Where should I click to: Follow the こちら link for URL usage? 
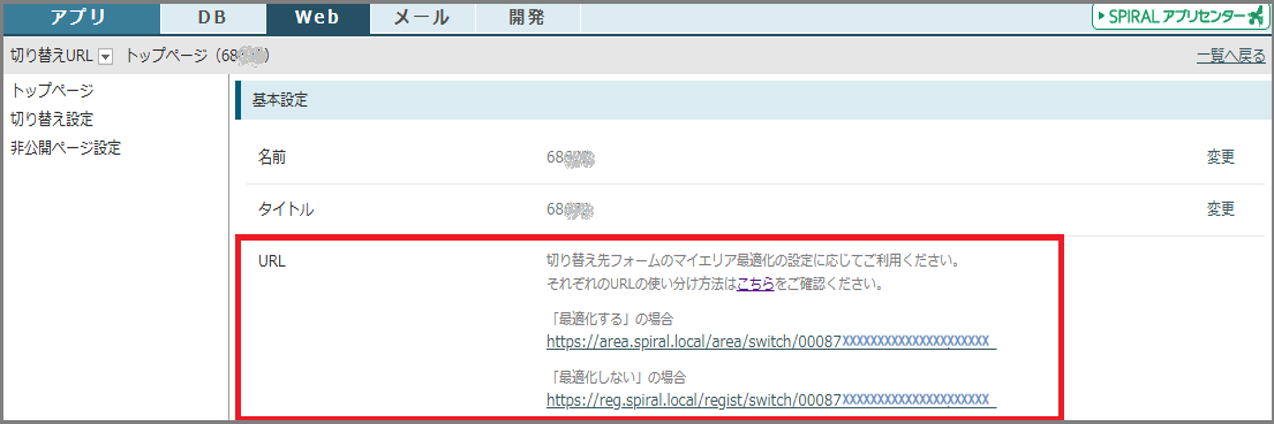click(755, 284)
